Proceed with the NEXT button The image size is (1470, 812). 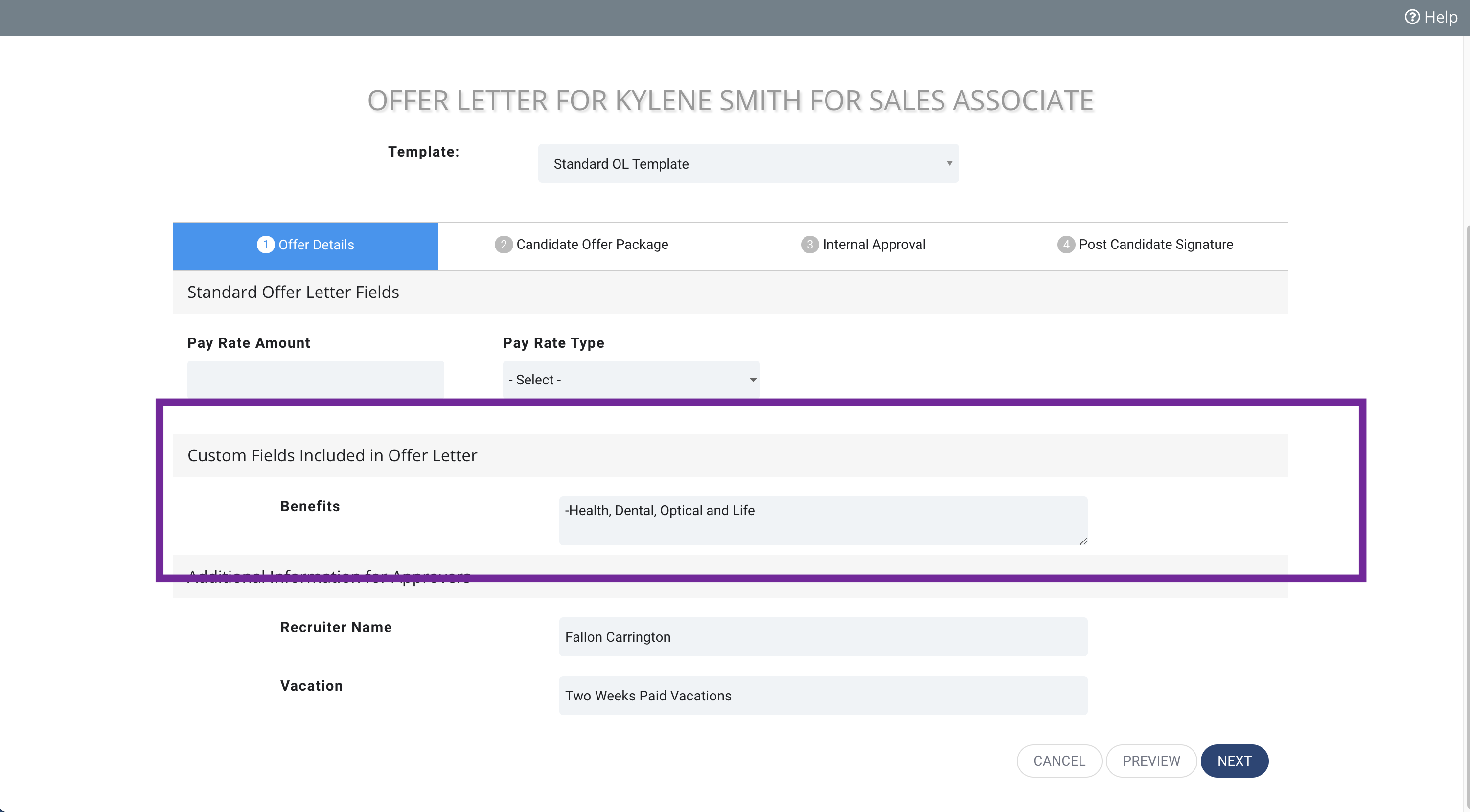pyautogui.click(x=1234, y=761)
